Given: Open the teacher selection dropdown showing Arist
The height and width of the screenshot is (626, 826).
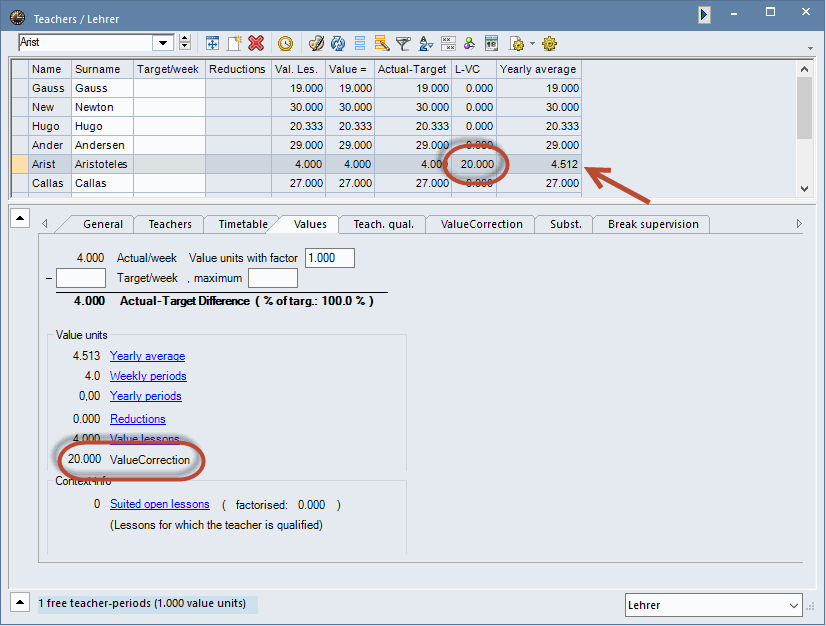Looking at the screenshot, I should (163, 43).
